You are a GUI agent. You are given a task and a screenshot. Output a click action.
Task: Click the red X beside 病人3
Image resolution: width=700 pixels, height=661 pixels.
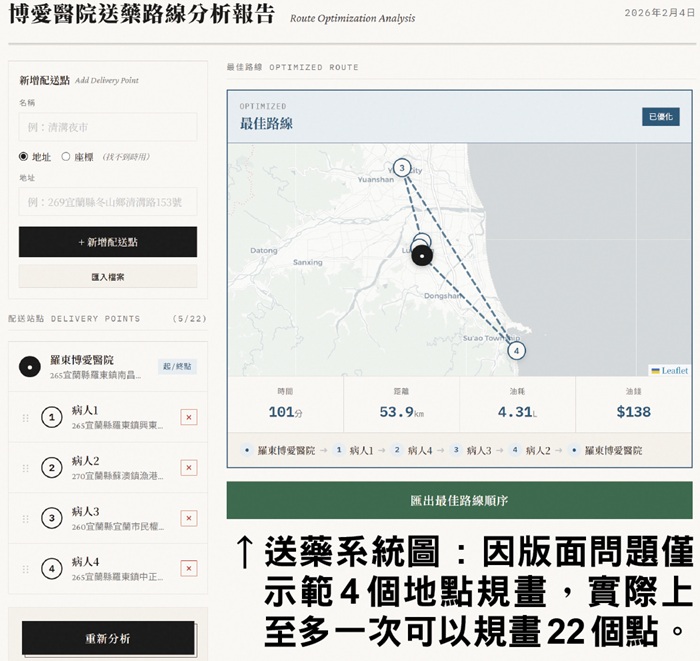click(x=189, y=518)
